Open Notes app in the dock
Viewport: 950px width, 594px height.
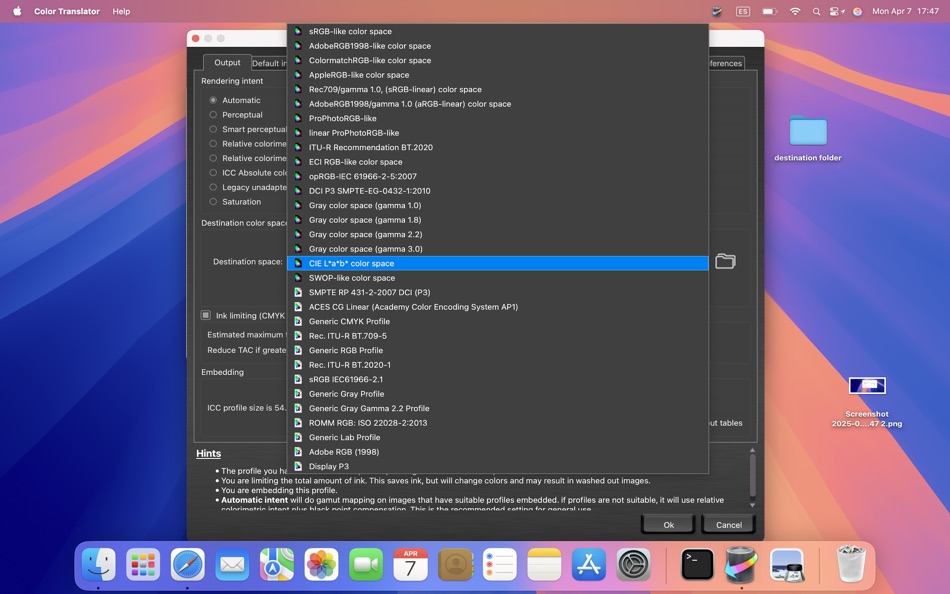pyautogui.click(x=544, y=565)
